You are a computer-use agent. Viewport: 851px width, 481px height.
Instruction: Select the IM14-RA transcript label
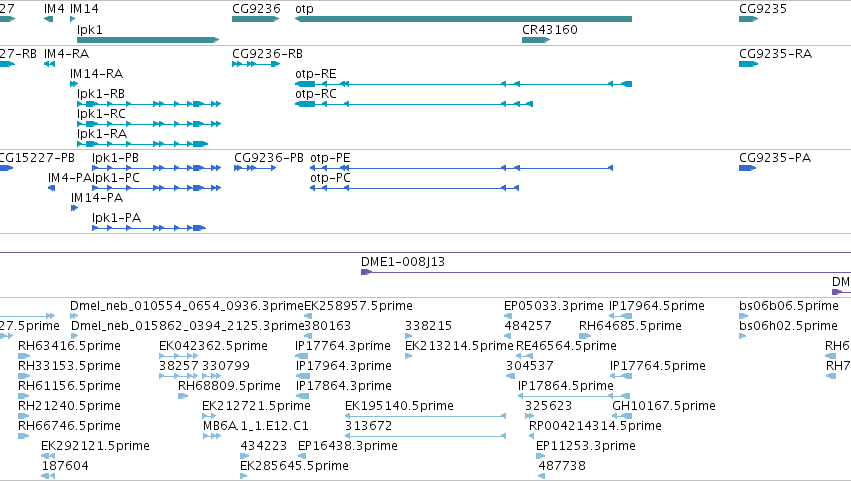[97, 74]
